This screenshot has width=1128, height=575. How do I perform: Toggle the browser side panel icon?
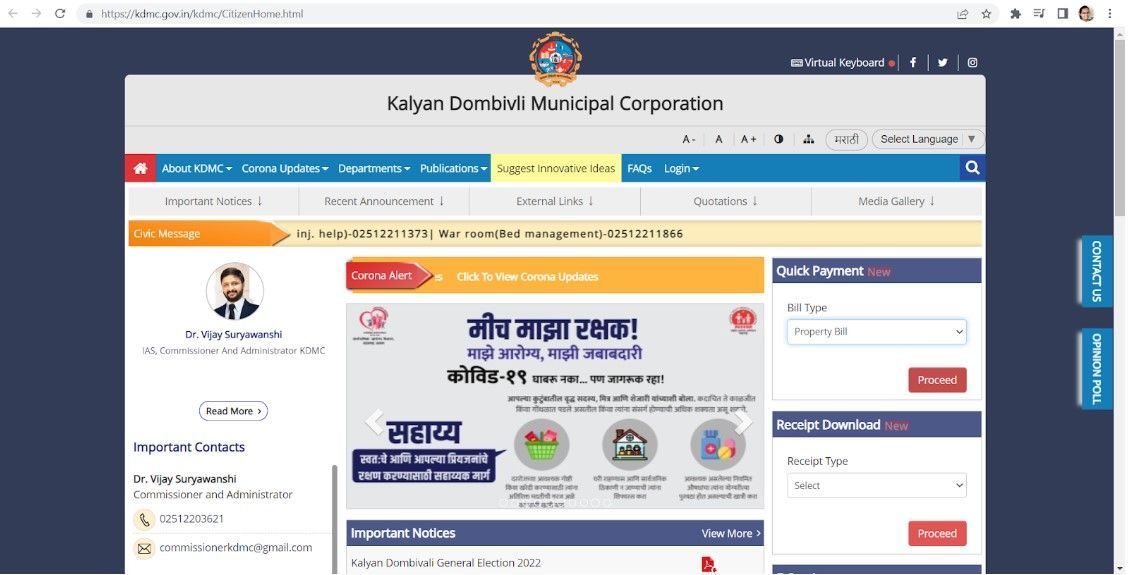[x=1063, y=14]
